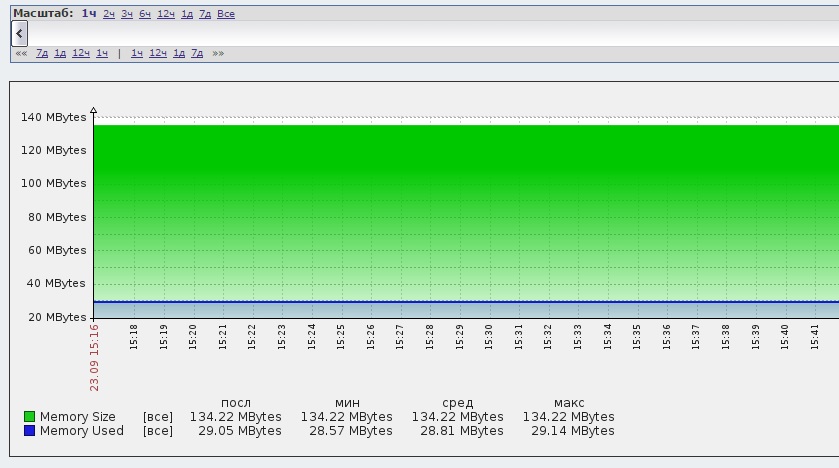
Task: Move back 7д in time
Action: click(x=42, y=53)
